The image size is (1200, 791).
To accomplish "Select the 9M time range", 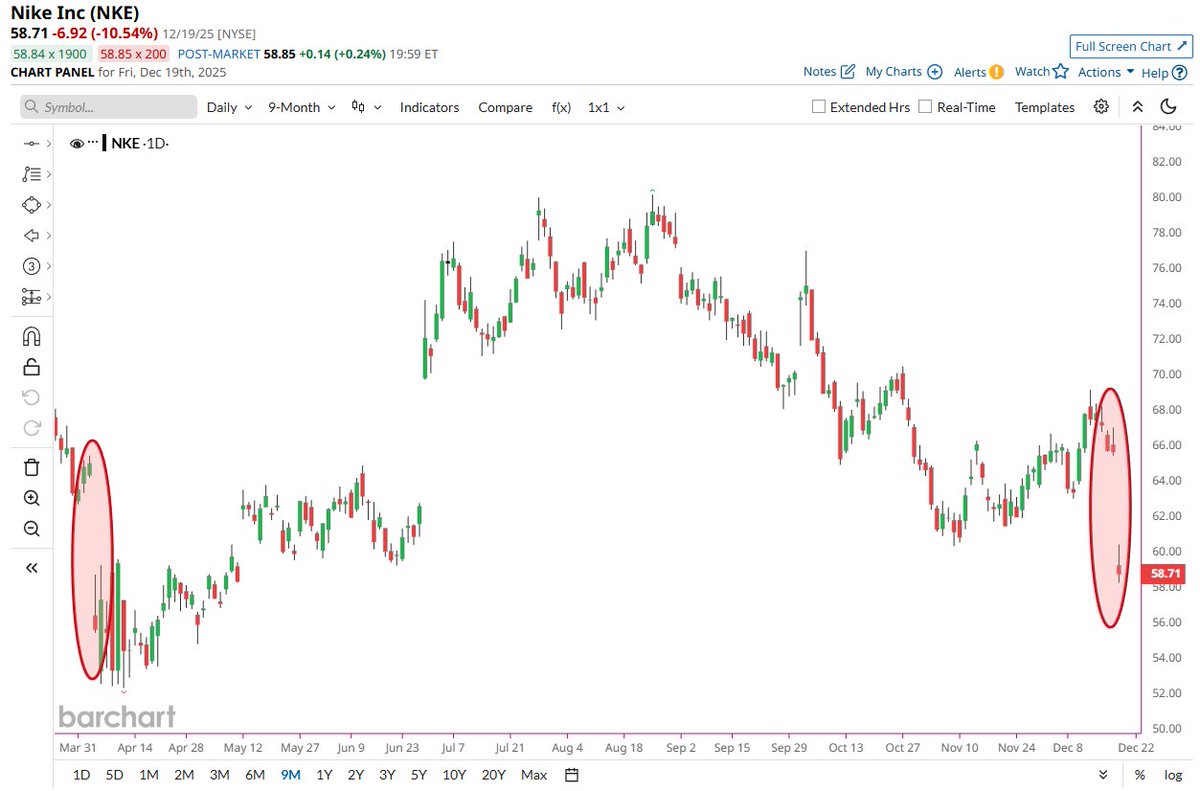I will coord(291,775).
